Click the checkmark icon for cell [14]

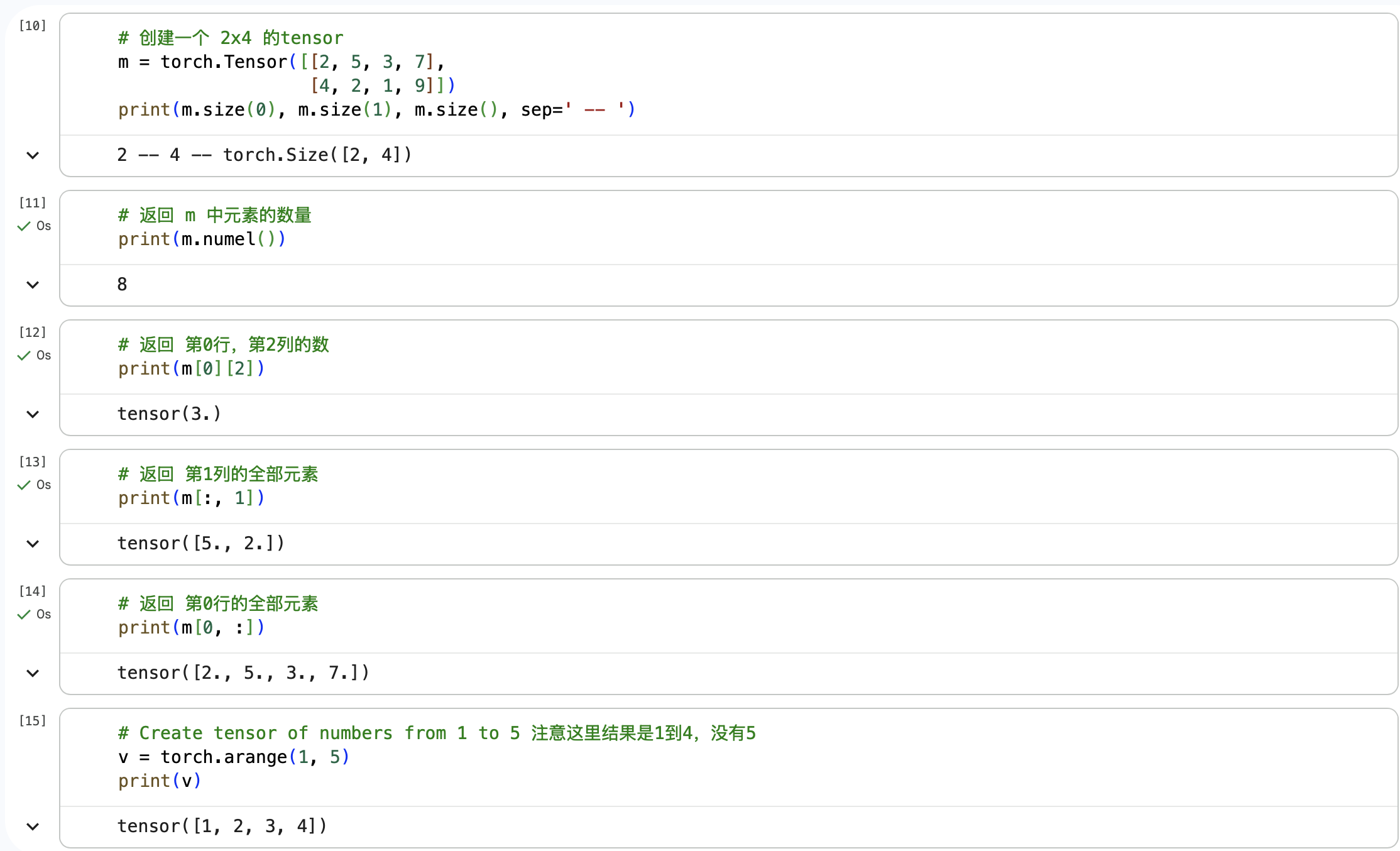point(23,615)
